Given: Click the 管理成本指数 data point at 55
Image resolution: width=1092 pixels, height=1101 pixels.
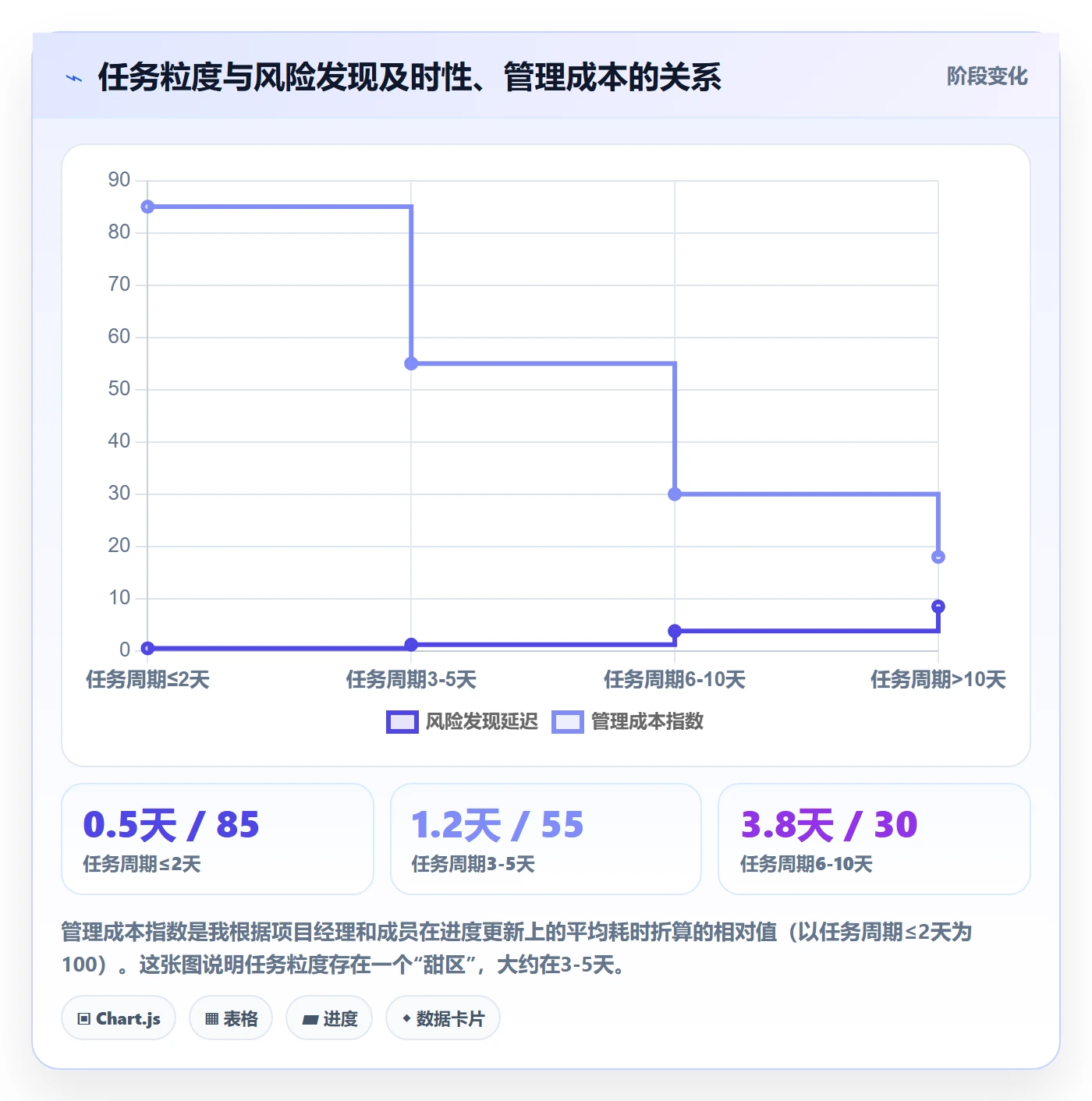Looking at the screenshot, I should [411, 363].
